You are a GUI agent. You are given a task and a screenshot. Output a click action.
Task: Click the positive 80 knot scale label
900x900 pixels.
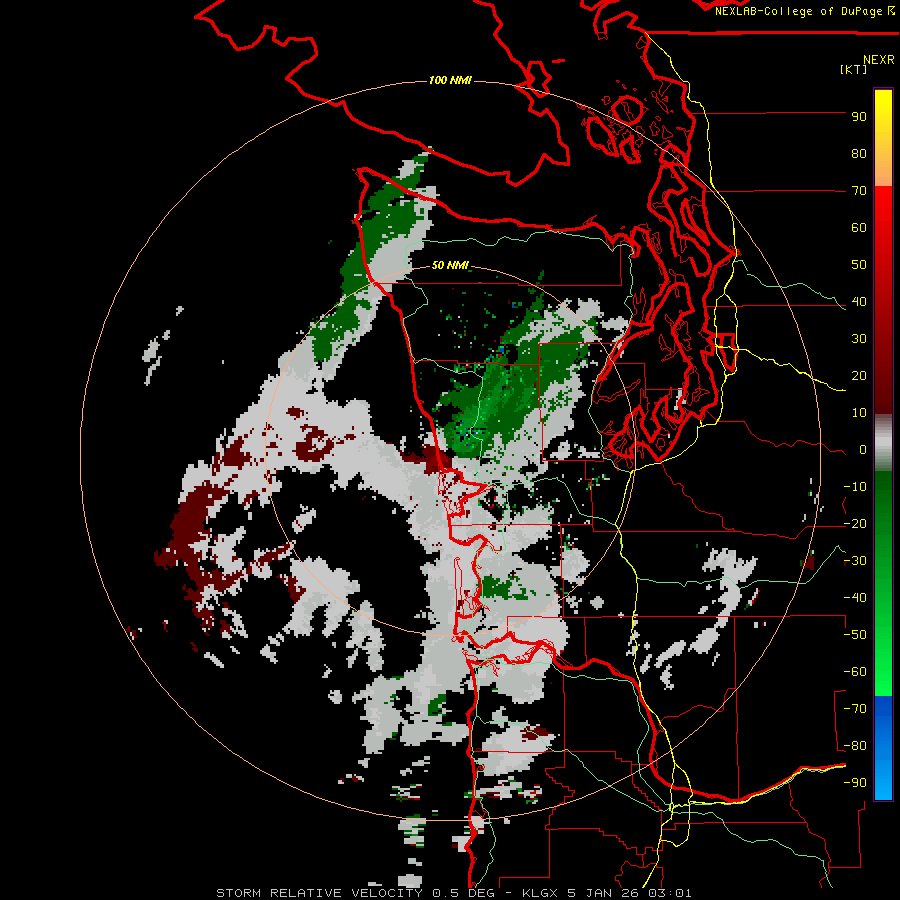[x=859, y=154]
